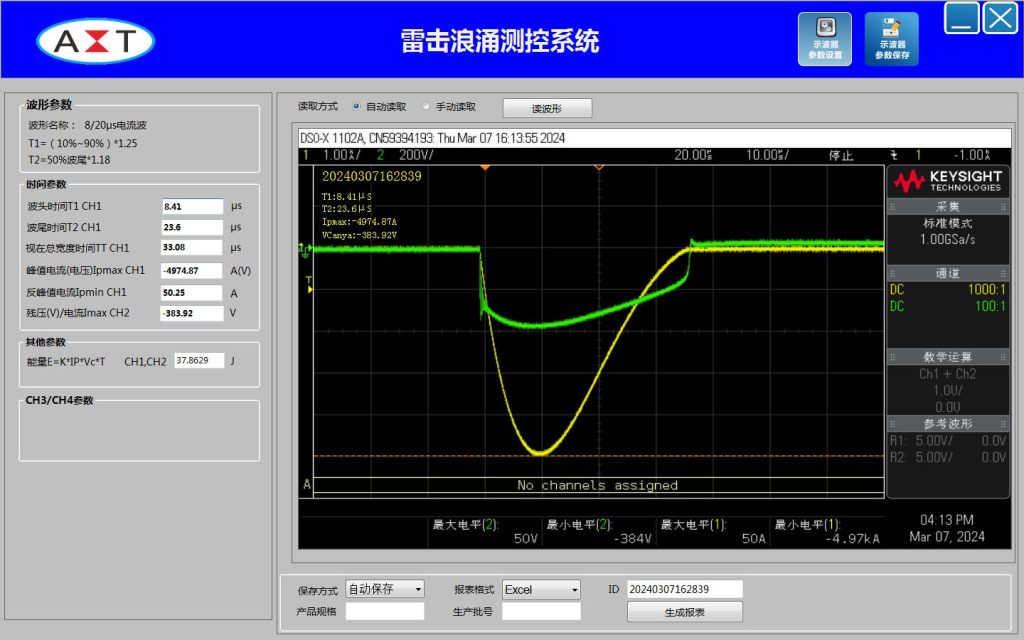This screenshot has width=1024, height=640.
Task: Click the oscilloscope parameter save icon (示波器参数保存)
Action: click(x=891, y=39)
